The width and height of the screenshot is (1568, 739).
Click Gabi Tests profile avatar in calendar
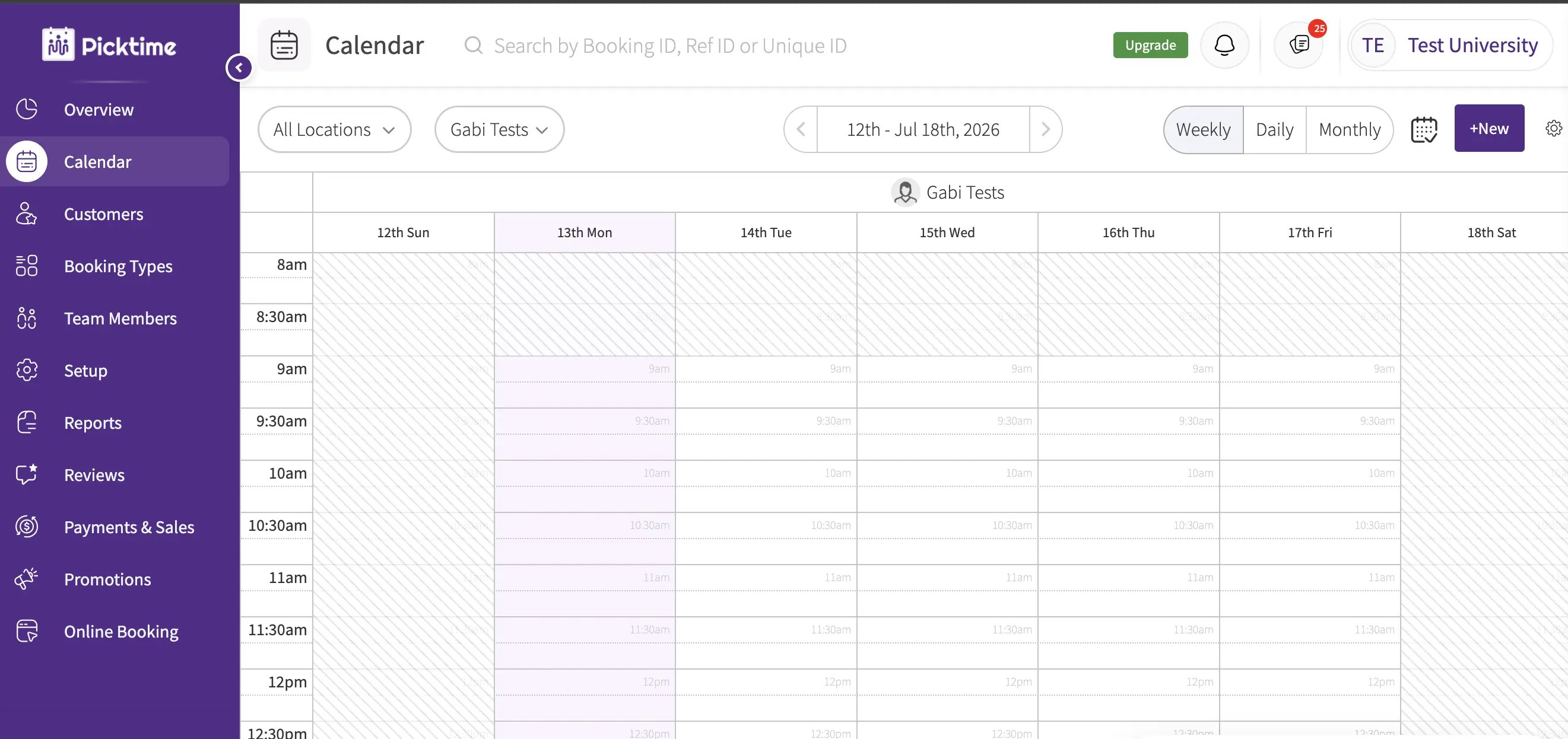pos(905,193)
